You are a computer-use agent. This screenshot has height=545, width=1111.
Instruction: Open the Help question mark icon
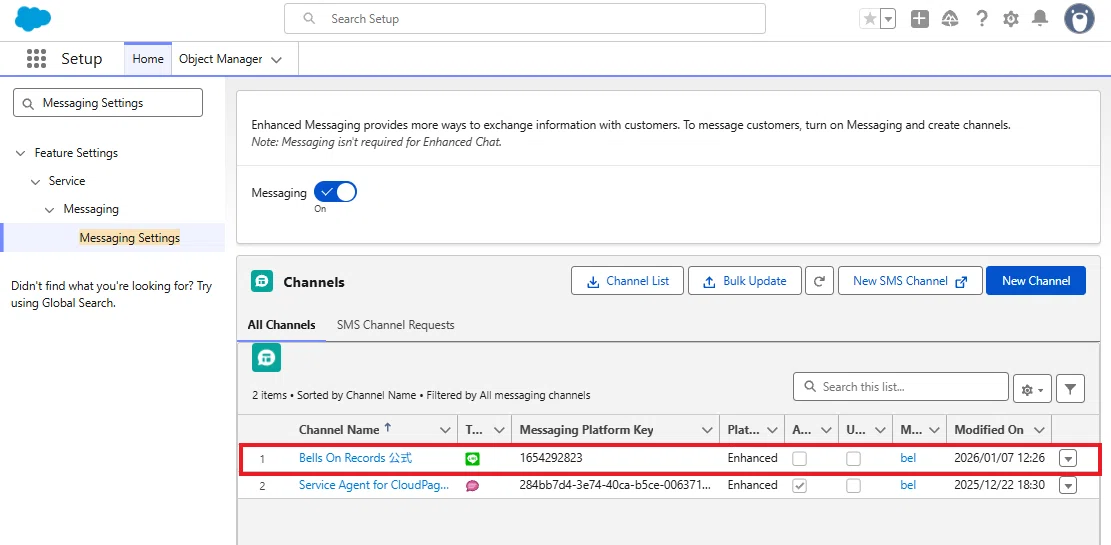click(981, 19)
